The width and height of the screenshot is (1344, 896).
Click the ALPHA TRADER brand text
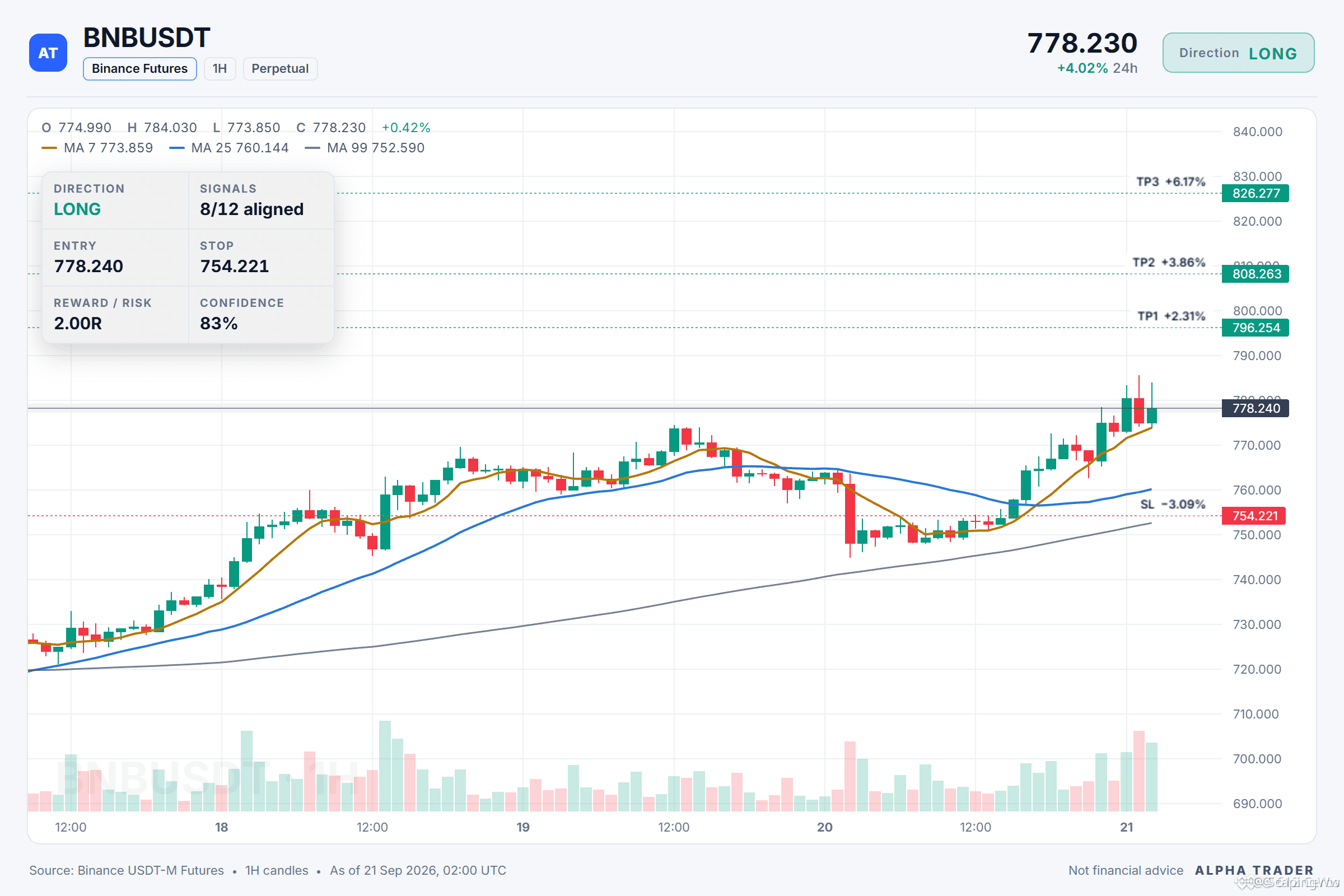pos(1254,870)
